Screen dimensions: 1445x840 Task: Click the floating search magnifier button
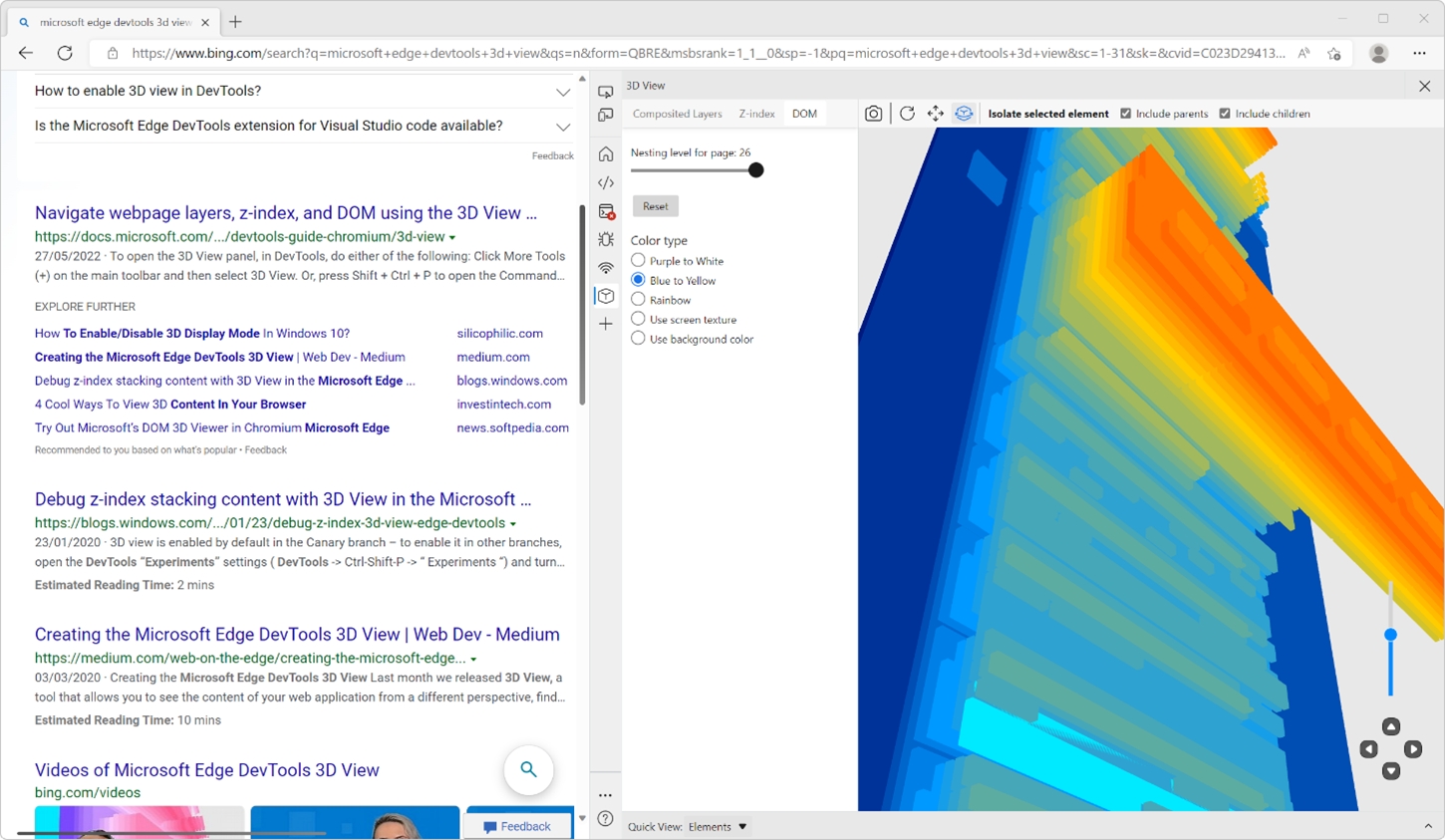[x=529, y=769]
